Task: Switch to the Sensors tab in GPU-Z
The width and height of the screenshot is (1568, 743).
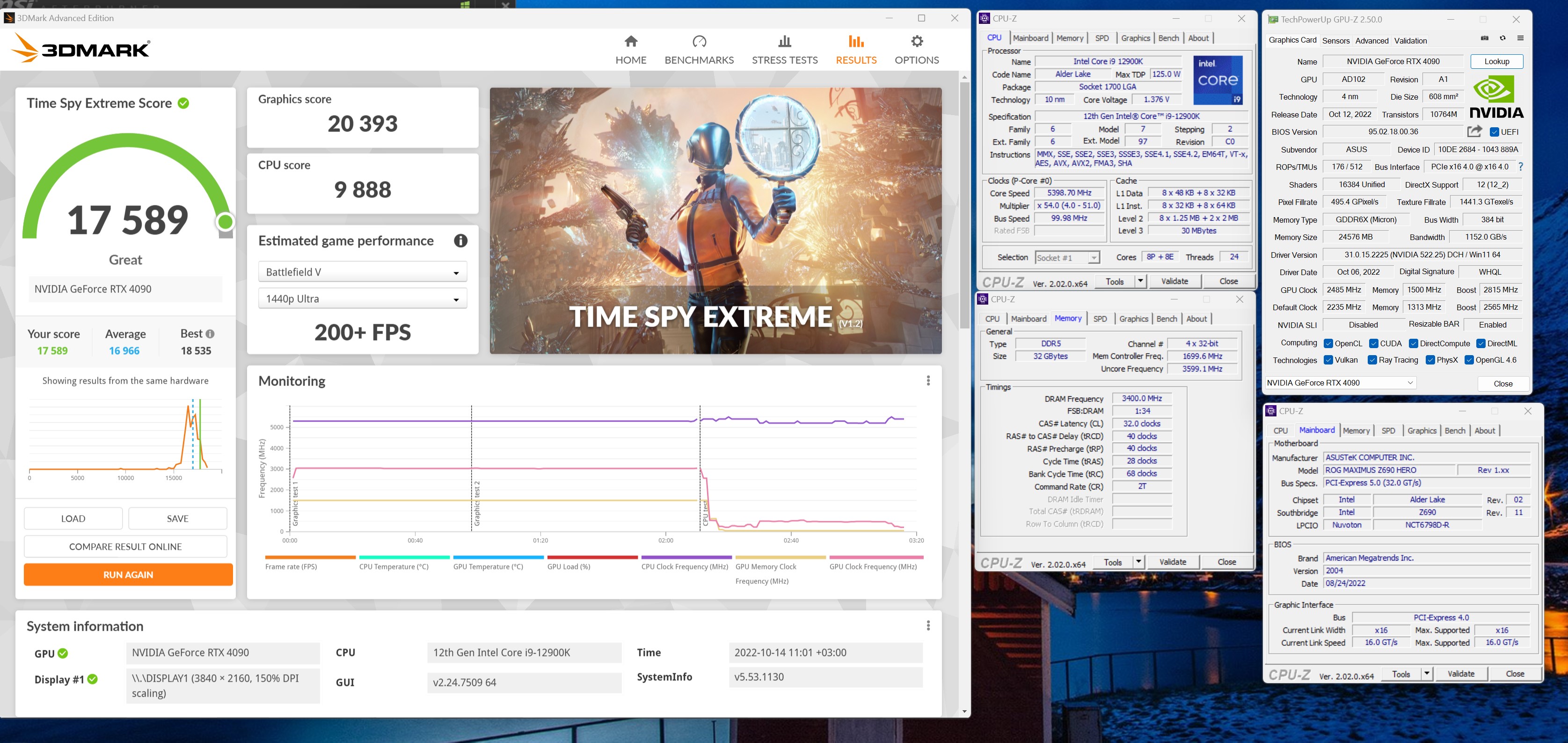Action: [x=1335, y=41]
